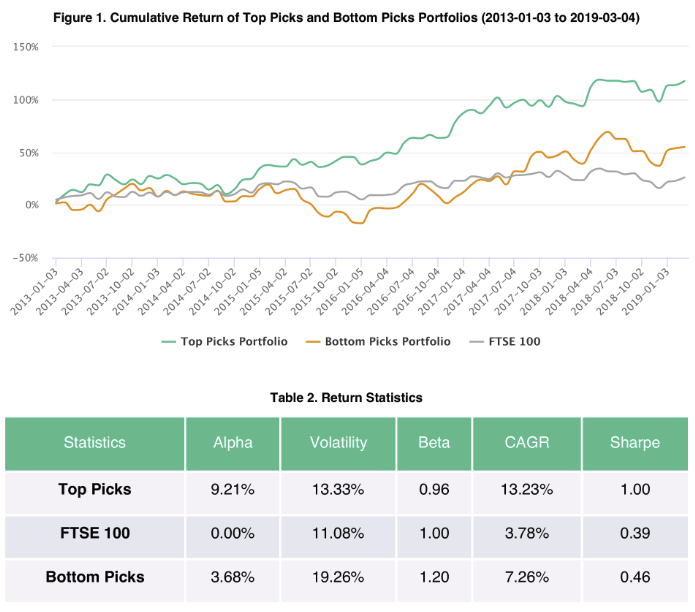Click the 150% y-axis label

point(25,47)
